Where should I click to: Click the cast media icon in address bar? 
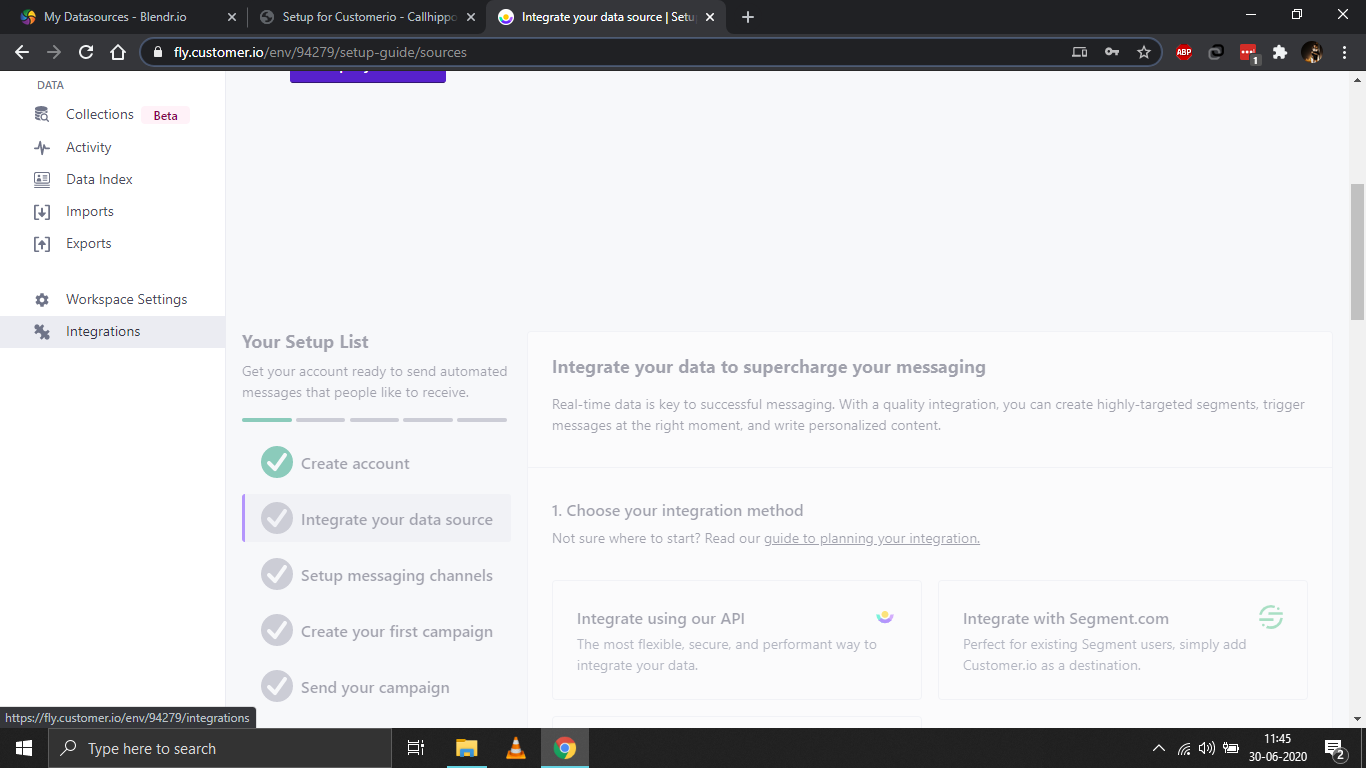[x=1079, y=52]
